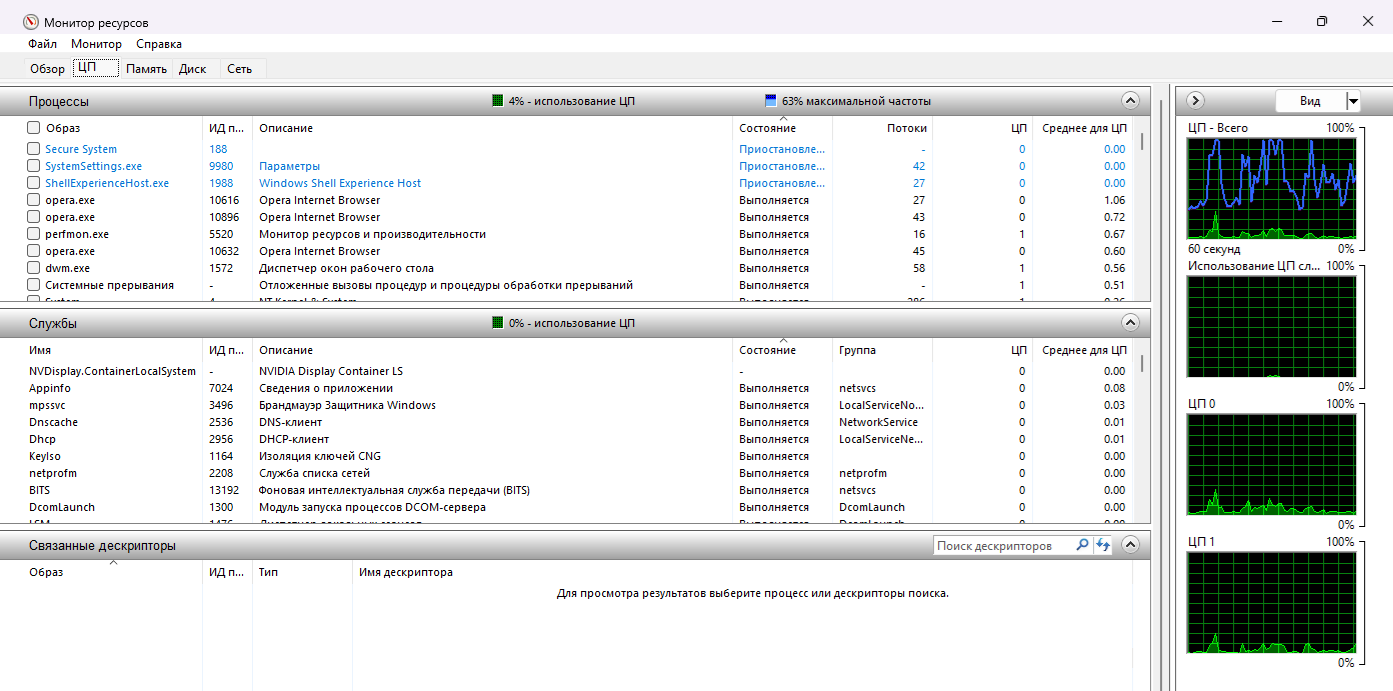Restore the window using the title bar button
1393x691 pixels.
pos(1321,22)
